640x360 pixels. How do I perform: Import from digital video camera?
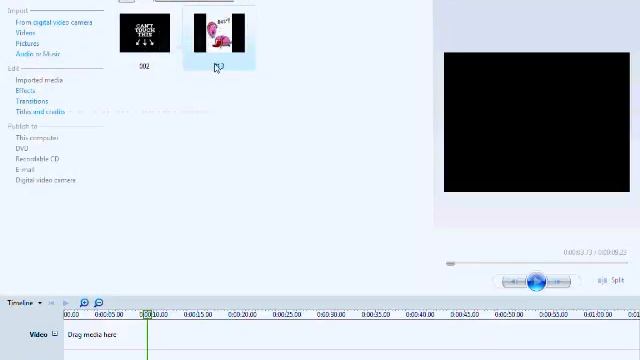(x=54, y=22)
